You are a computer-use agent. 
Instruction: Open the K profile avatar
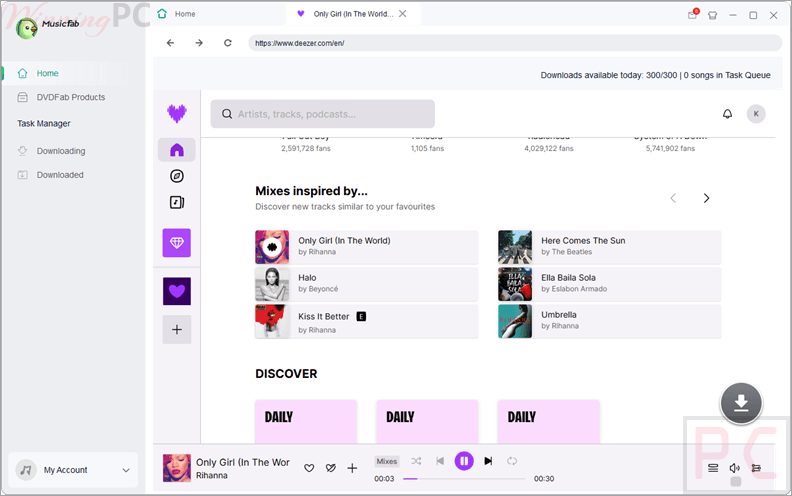point(756,114)
